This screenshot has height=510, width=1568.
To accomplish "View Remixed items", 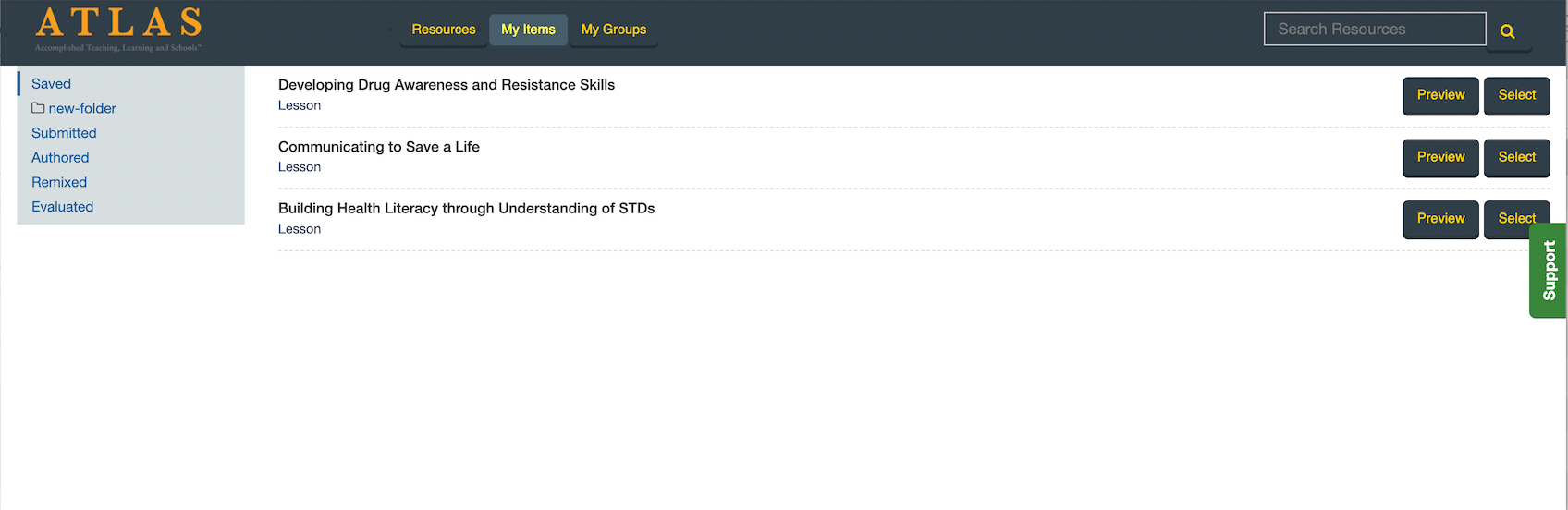I will (x=59, y=182).
